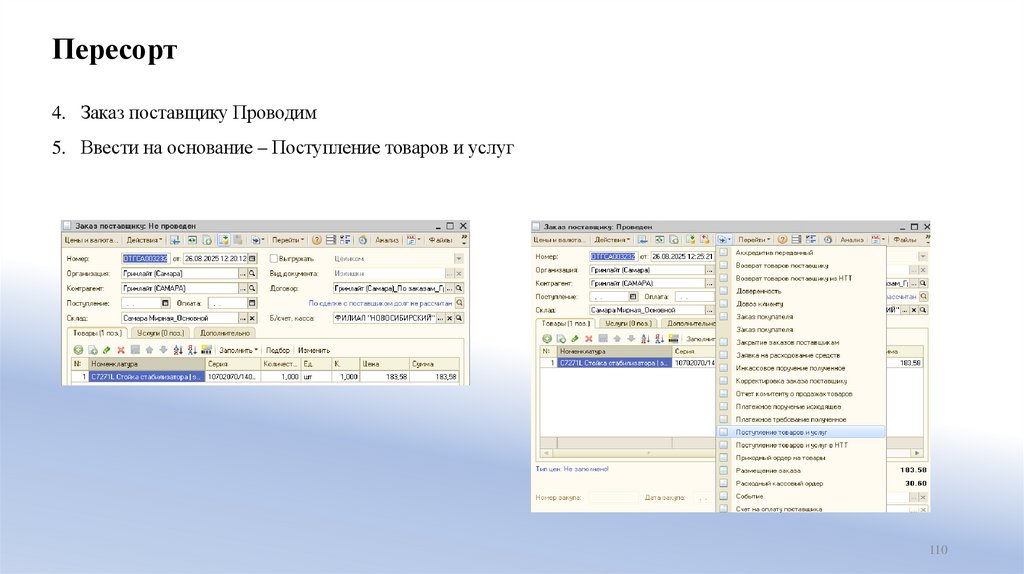
Task: Click Sort descending icon in 'Не проведен' window
Action: tap(192, 350)
